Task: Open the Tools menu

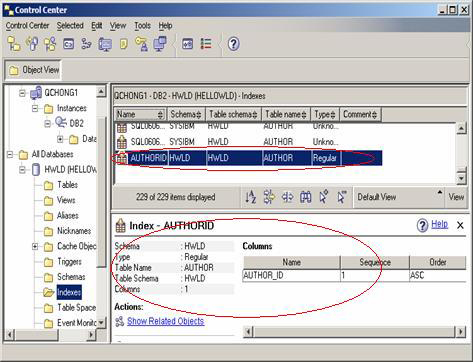Action: [142, 26]
